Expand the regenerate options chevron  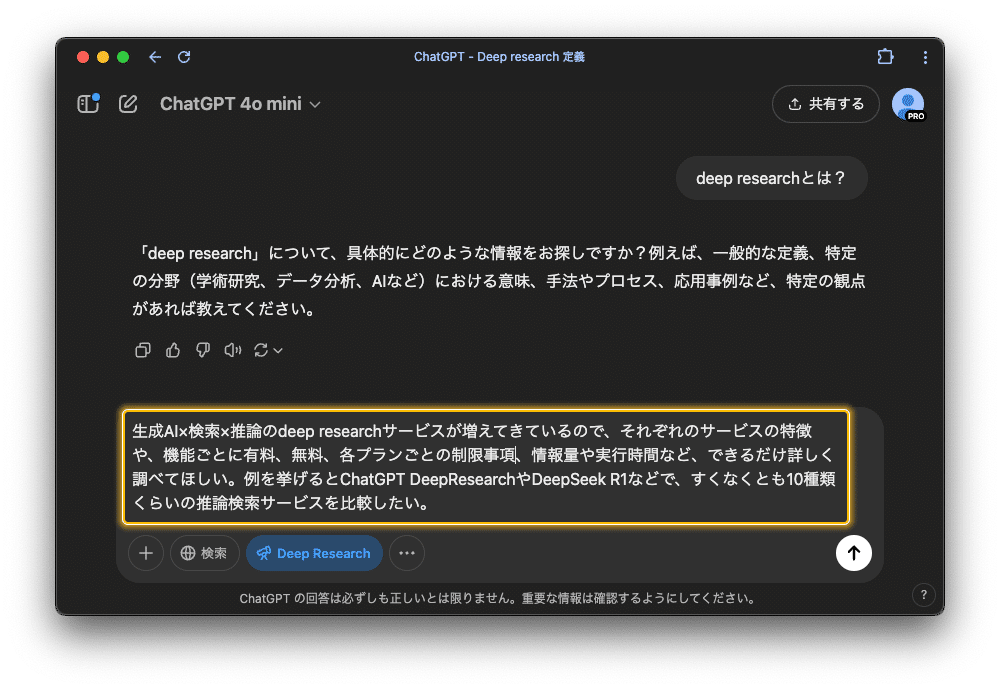click(277, 350)
